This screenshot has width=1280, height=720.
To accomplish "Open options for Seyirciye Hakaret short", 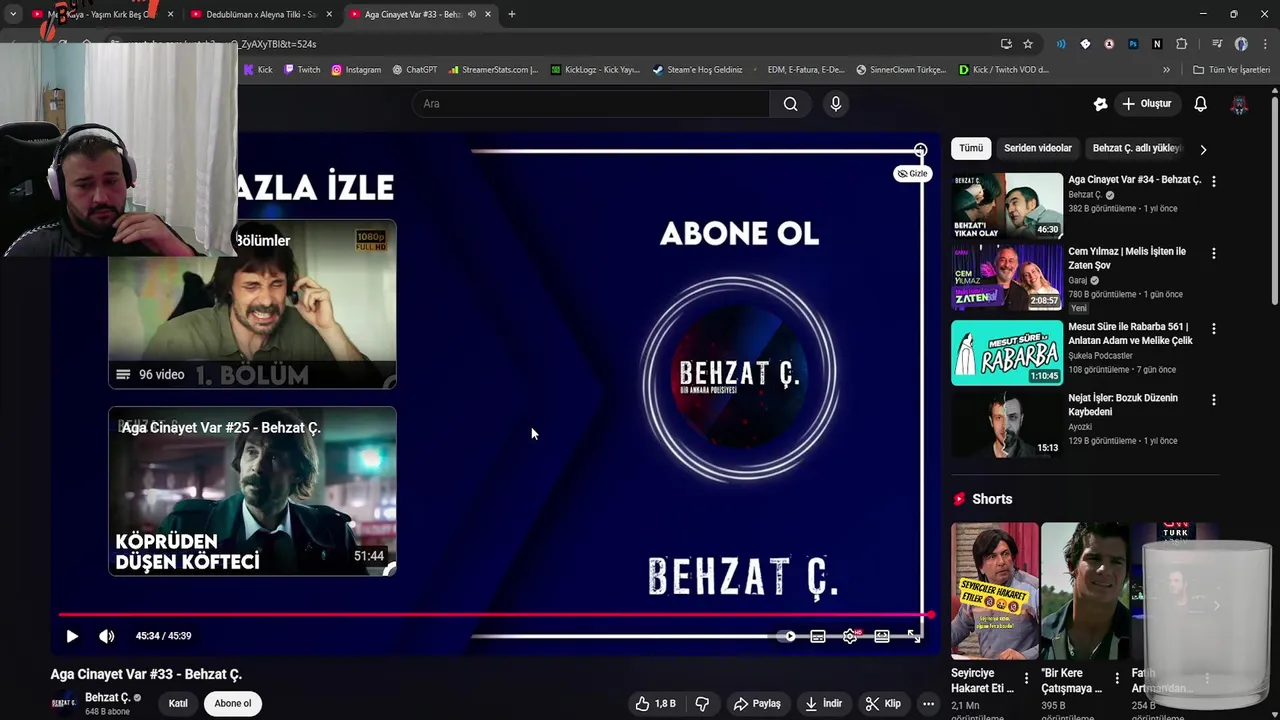I will [x=1026, y=677].
